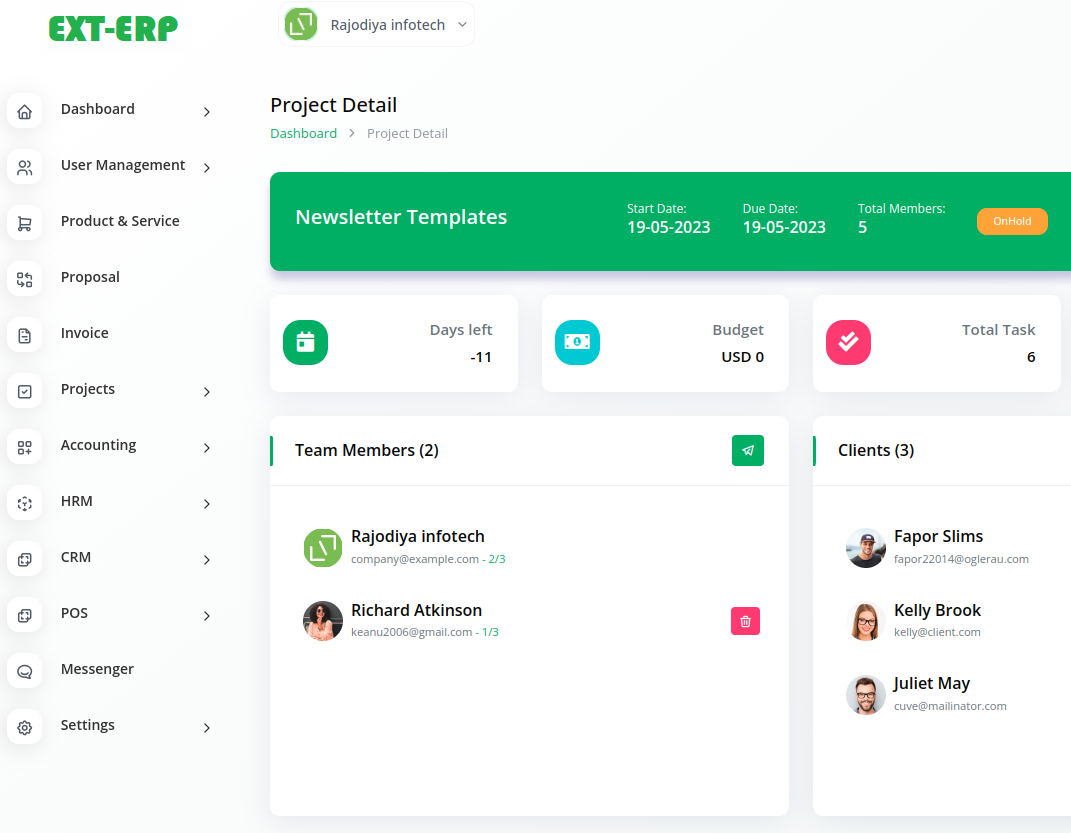This screenshot has width=1071, height=833.
Task: Click the Messenger chat bubble icon
Action: (x=25, y=671)
